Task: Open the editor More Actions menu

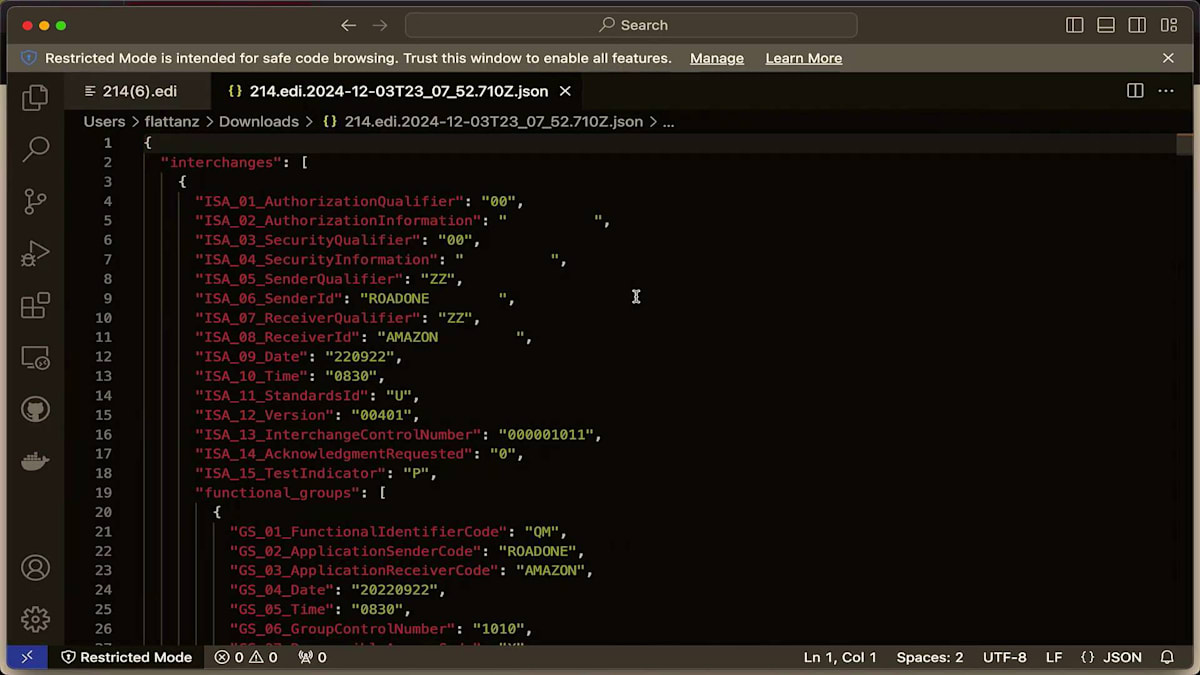Action: (x=1166, y=91)
